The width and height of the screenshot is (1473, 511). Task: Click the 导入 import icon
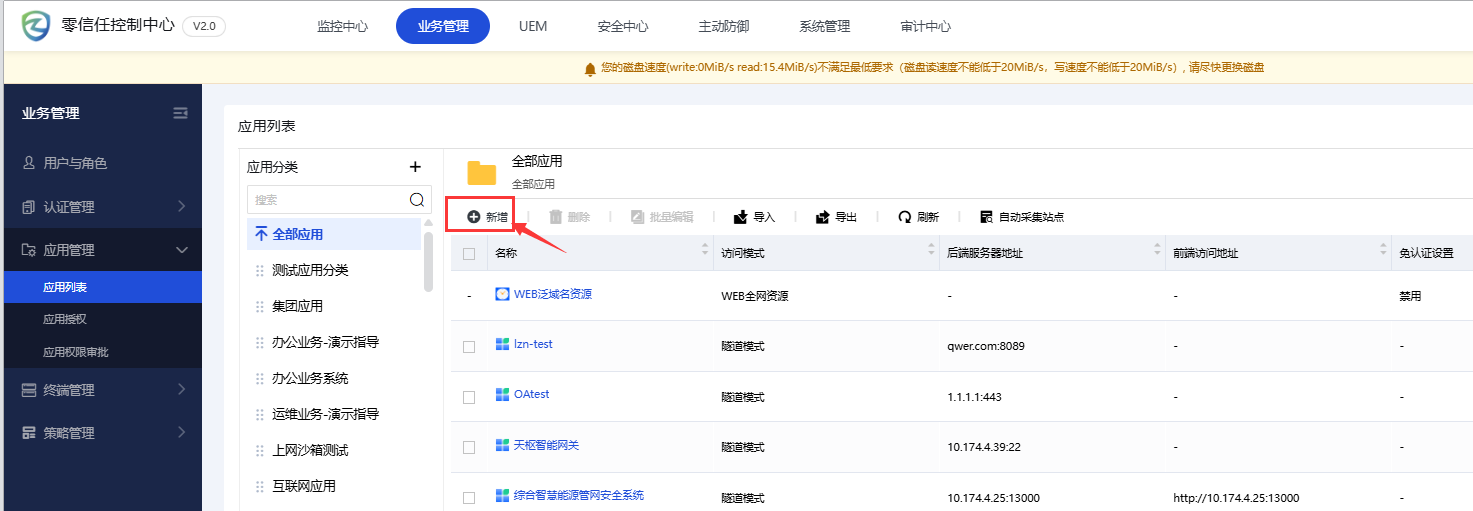tap(741, 217)
